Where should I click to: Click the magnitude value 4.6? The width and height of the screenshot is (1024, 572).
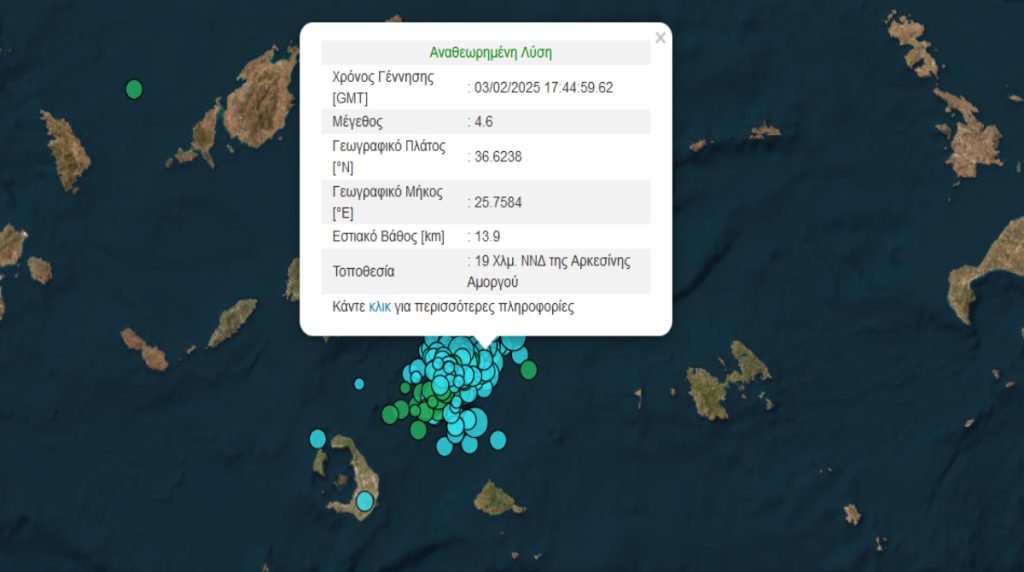click(x=483, y=122)
